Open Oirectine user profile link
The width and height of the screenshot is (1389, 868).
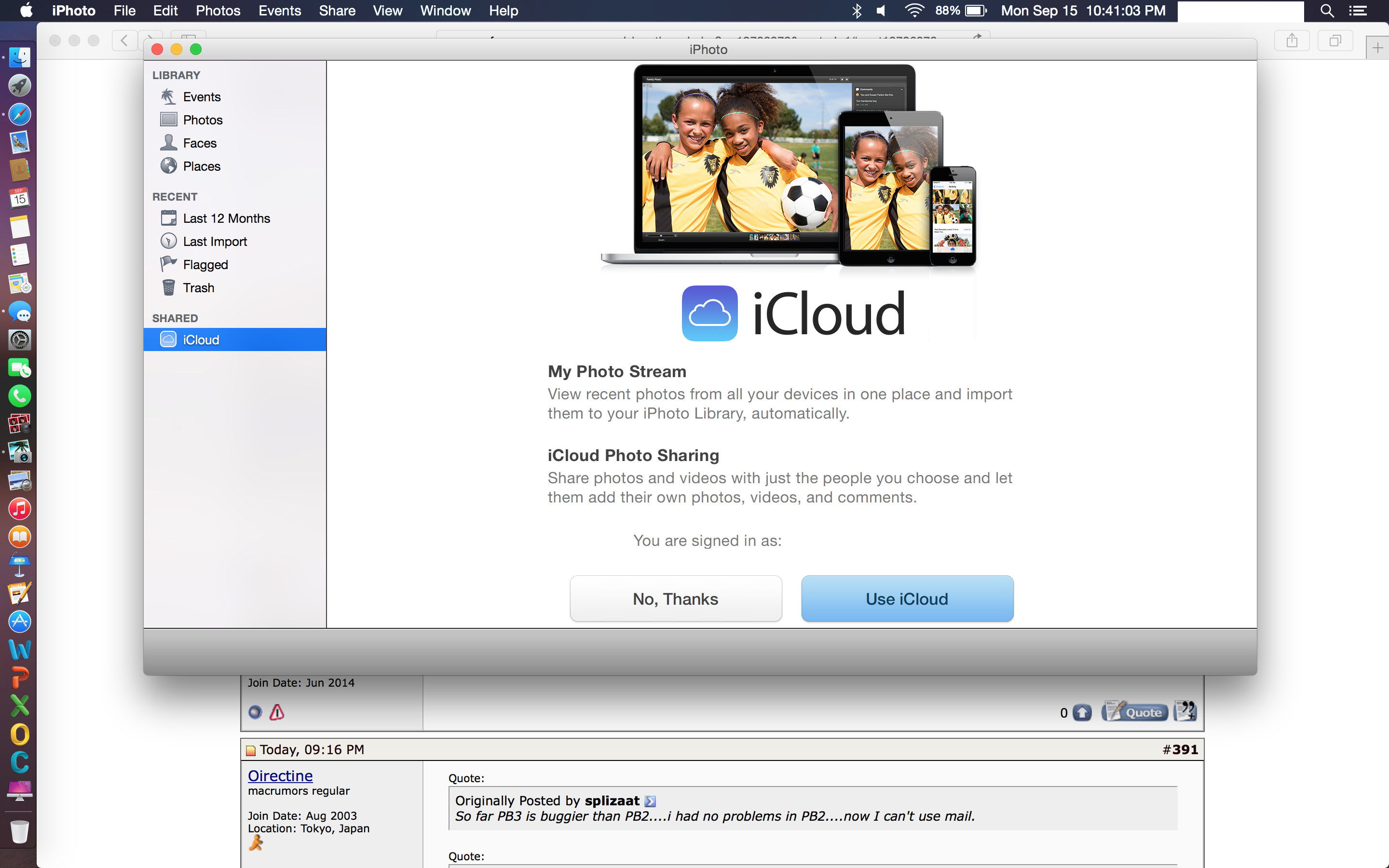point(280,775)
